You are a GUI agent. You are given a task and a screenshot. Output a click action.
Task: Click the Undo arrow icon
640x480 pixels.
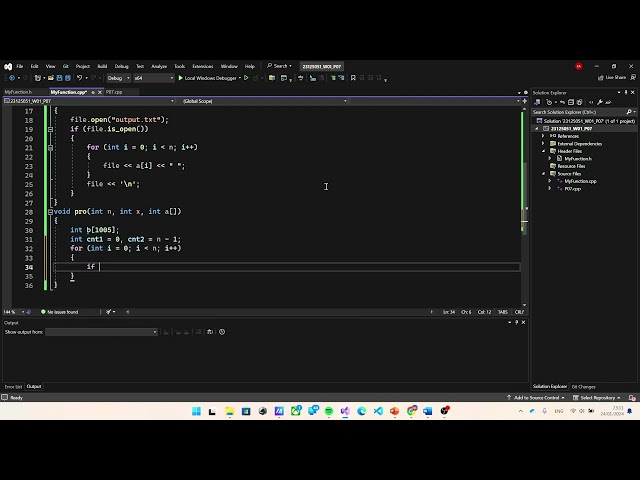[79, 78]
